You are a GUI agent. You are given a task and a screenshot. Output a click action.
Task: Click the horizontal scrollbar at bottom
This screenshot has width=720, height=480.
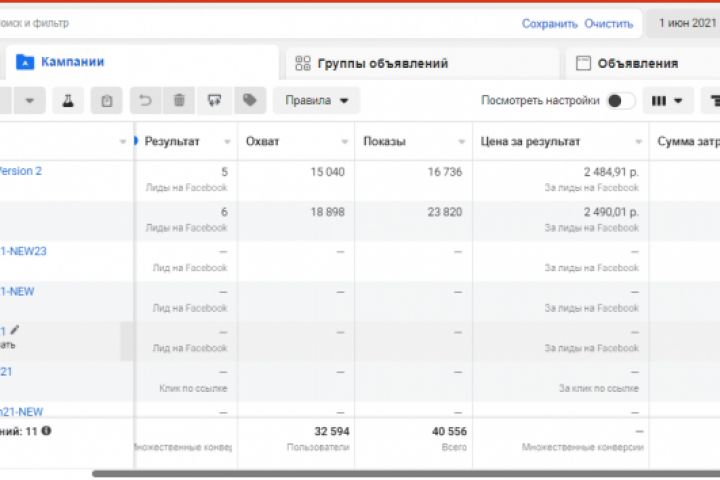pyautogui.click(x=400, y=474)
